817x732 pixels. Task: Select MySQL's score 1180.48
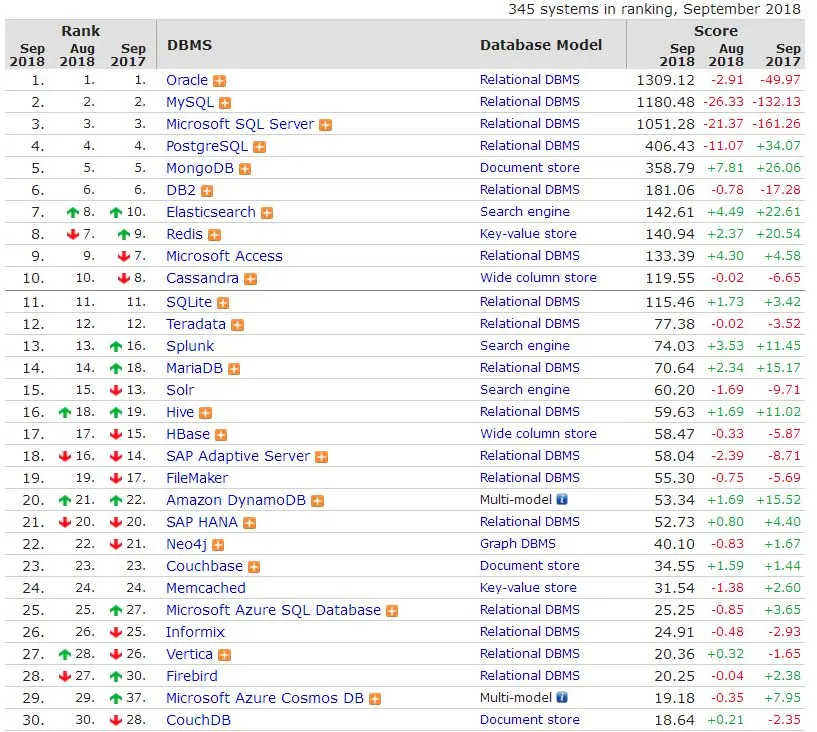(x=665, y=102)
